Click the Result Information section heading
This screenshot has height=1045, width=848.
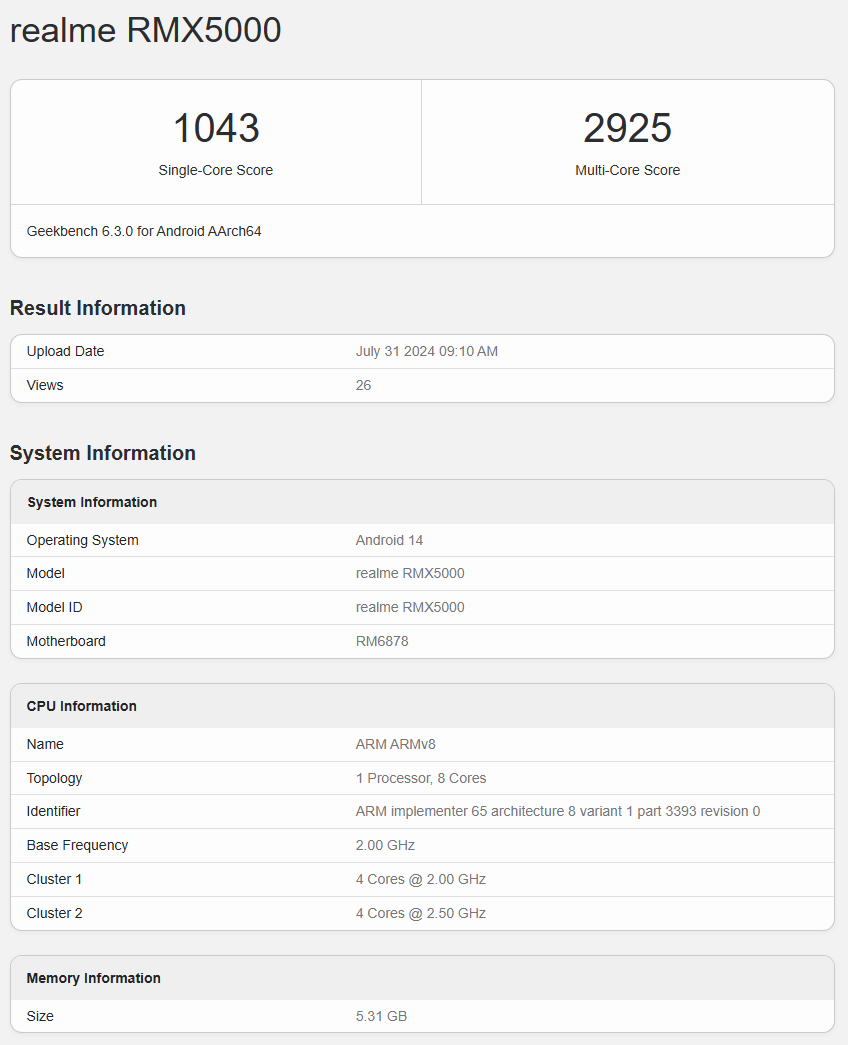pyautogui.click(x=97, y=308)
